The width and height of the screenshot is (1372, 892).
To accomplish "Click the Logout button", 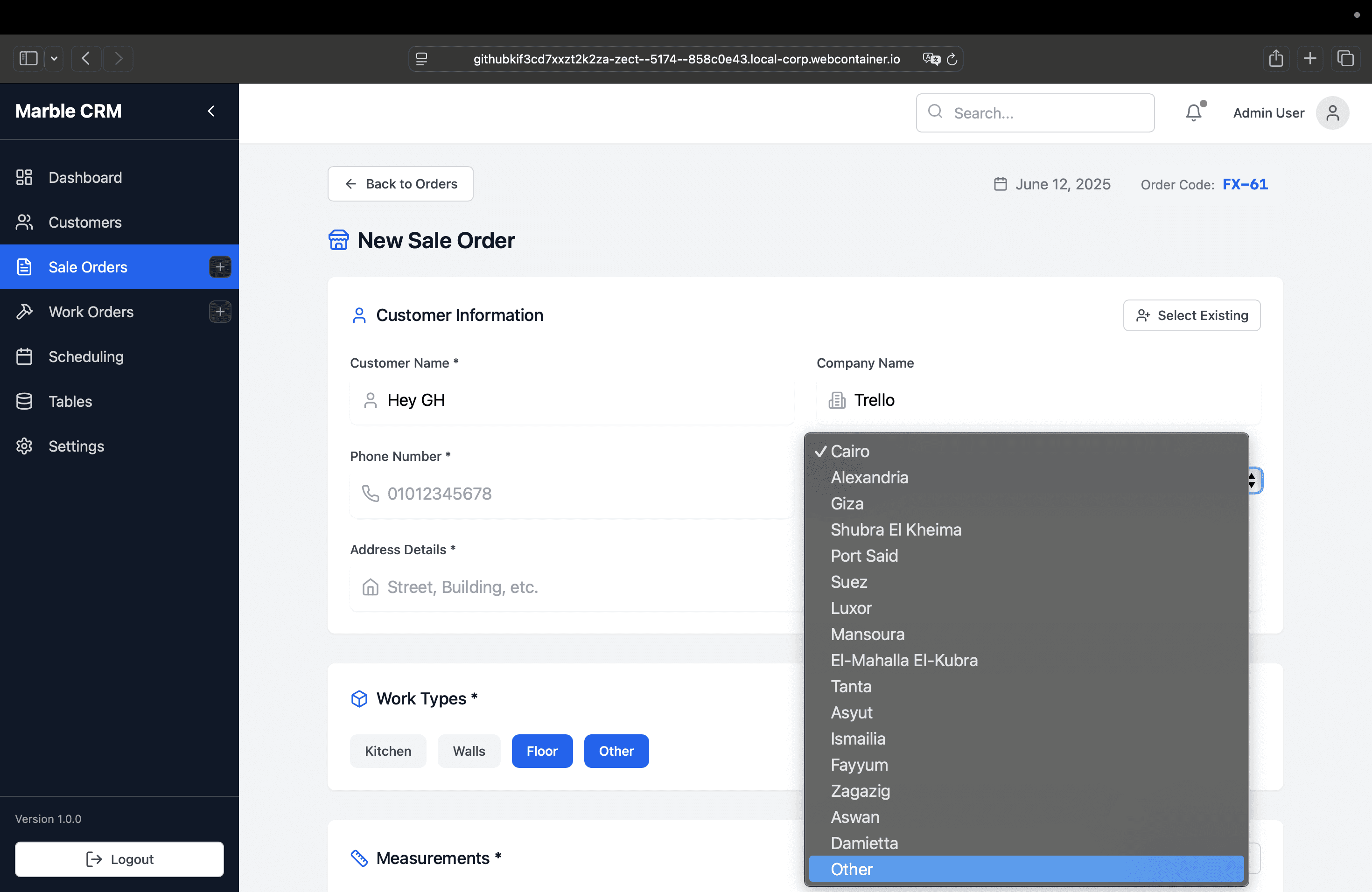I will point(119,859).
